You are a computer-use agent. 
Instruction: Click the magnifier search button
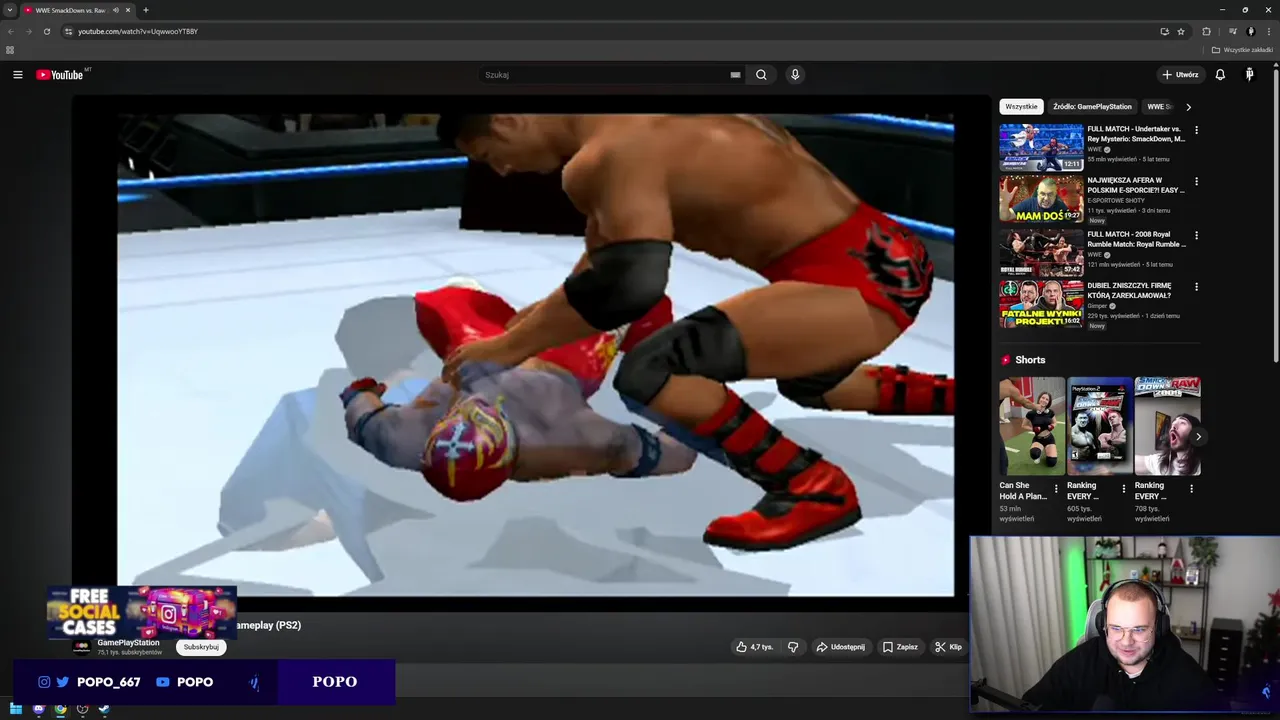pos(761,75)
